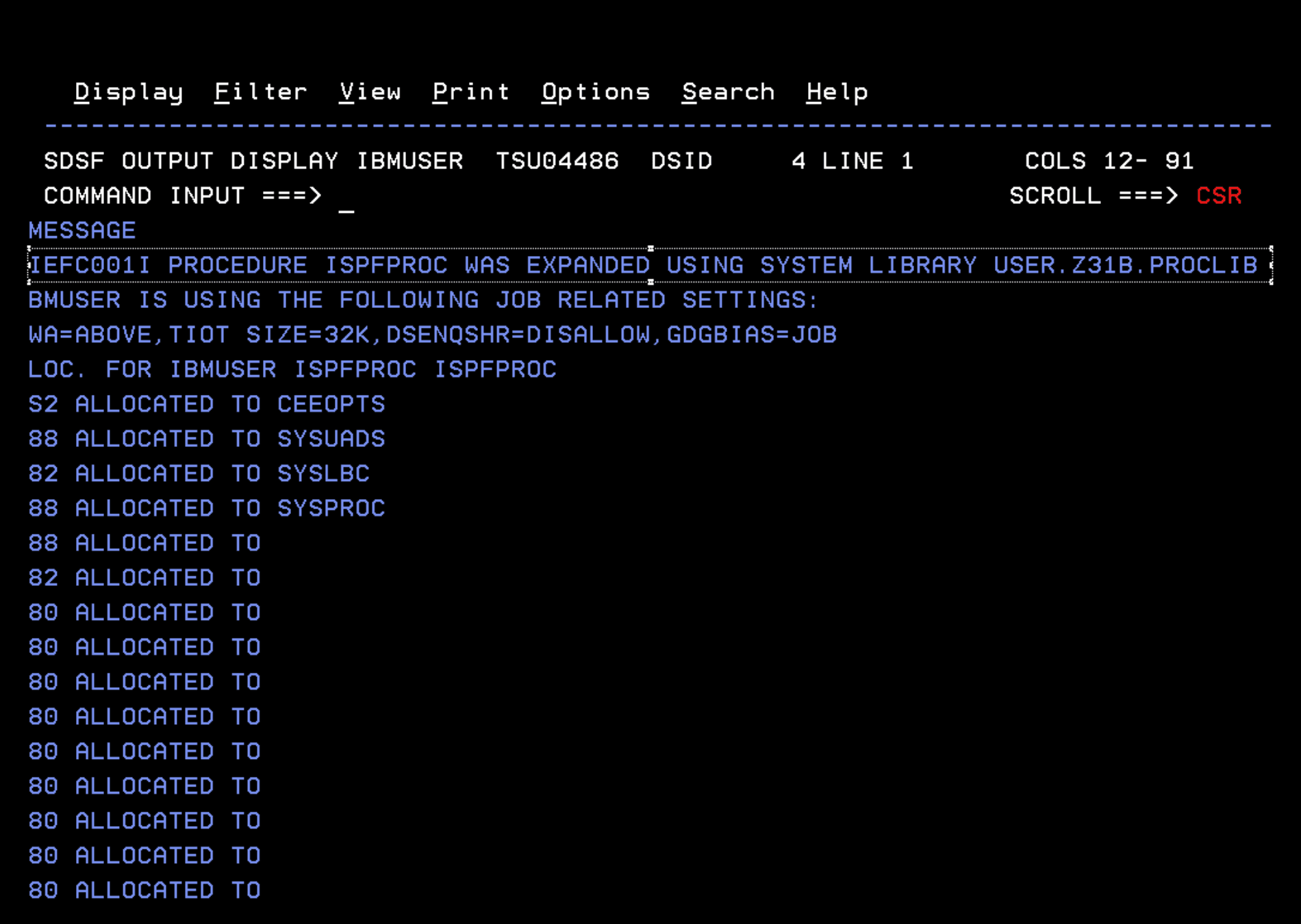1301x924 pixels.
Task: Click the SCROLL field showing CSR
Action: tap(1219, 196)
